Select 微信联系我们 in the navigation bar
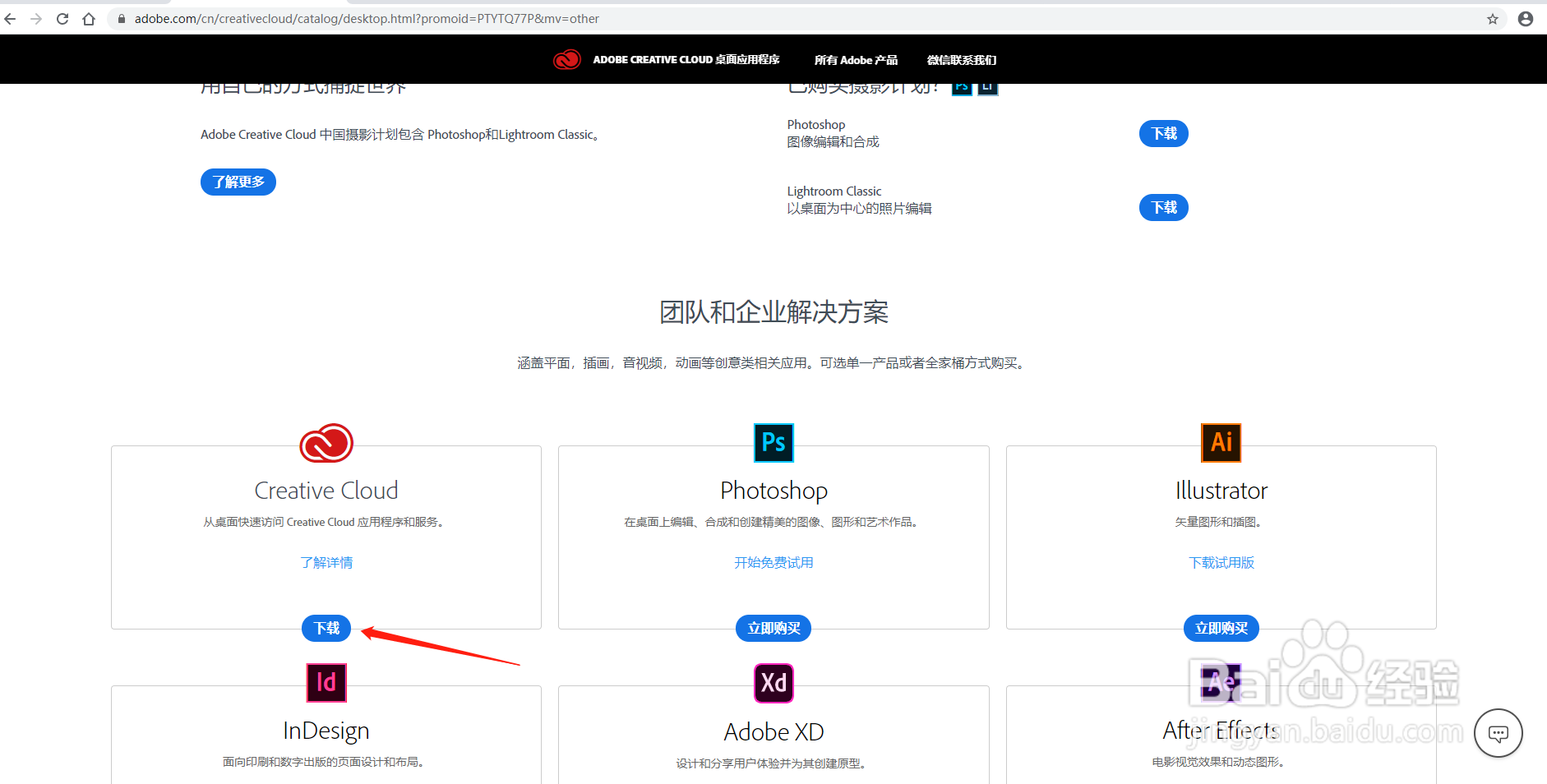The width and height of the screenshot is (1547, 784). click(961, 59)
